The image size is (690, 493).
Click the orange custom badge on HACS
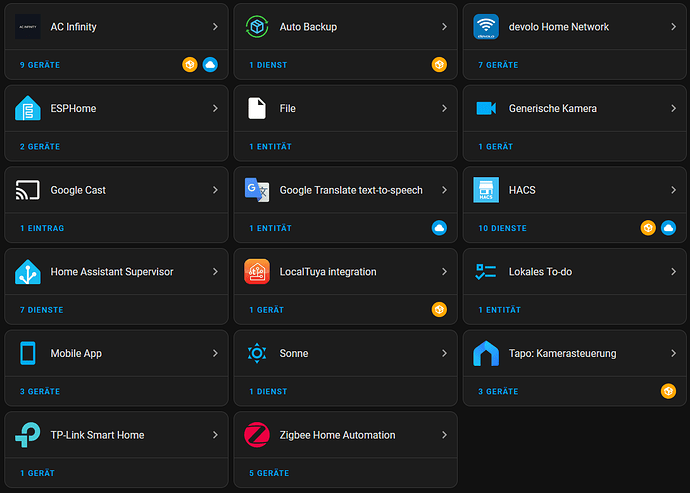coord(648,228)
